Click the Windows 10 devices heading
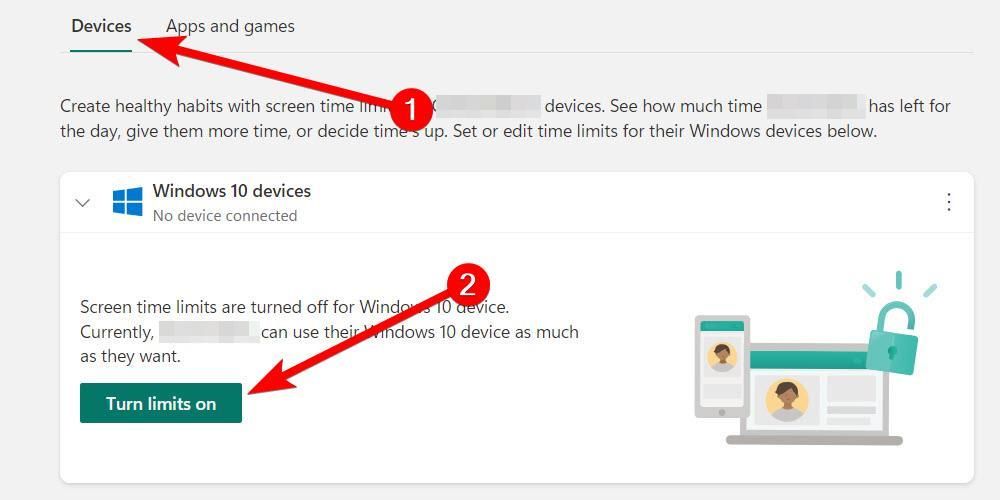The image size is (1000, 500). click(232, 191)
